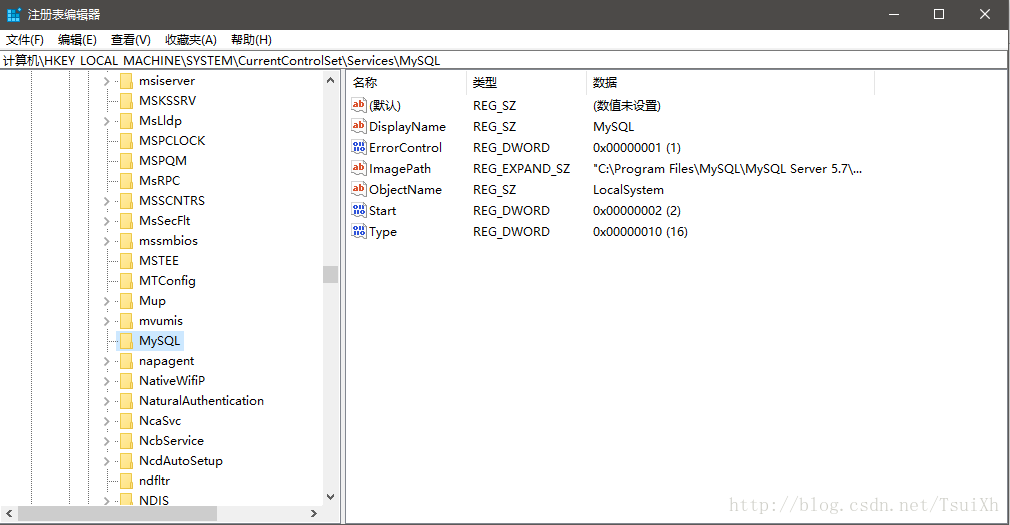1010x525 pixels.
Task: Click the MySQL folder icon
Action: pyautogui.click(x=126, y=341)
